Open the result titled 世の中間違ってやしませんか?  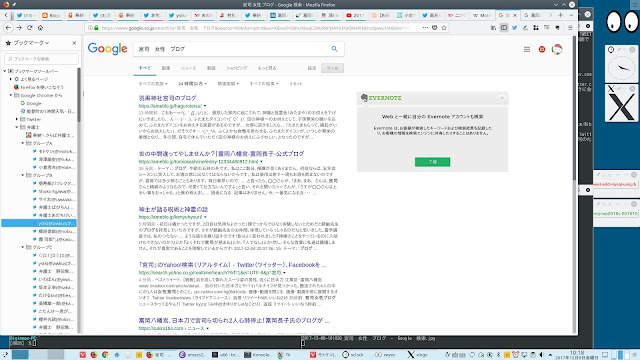coord(221,154)
